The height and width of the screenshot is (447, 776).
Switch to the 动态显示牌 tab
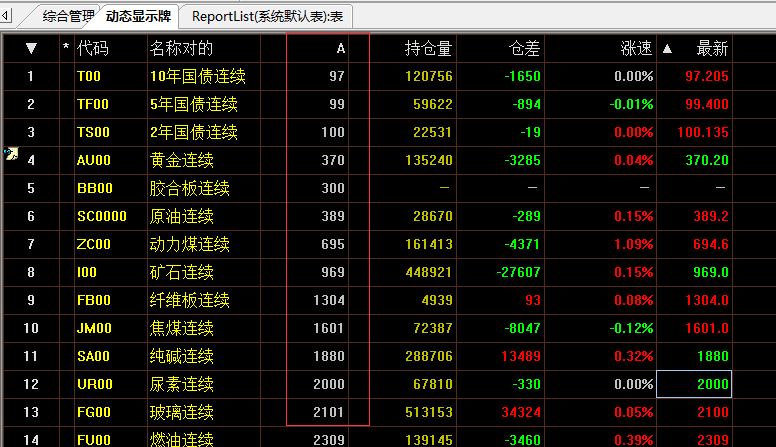click(x=138, y=16)
